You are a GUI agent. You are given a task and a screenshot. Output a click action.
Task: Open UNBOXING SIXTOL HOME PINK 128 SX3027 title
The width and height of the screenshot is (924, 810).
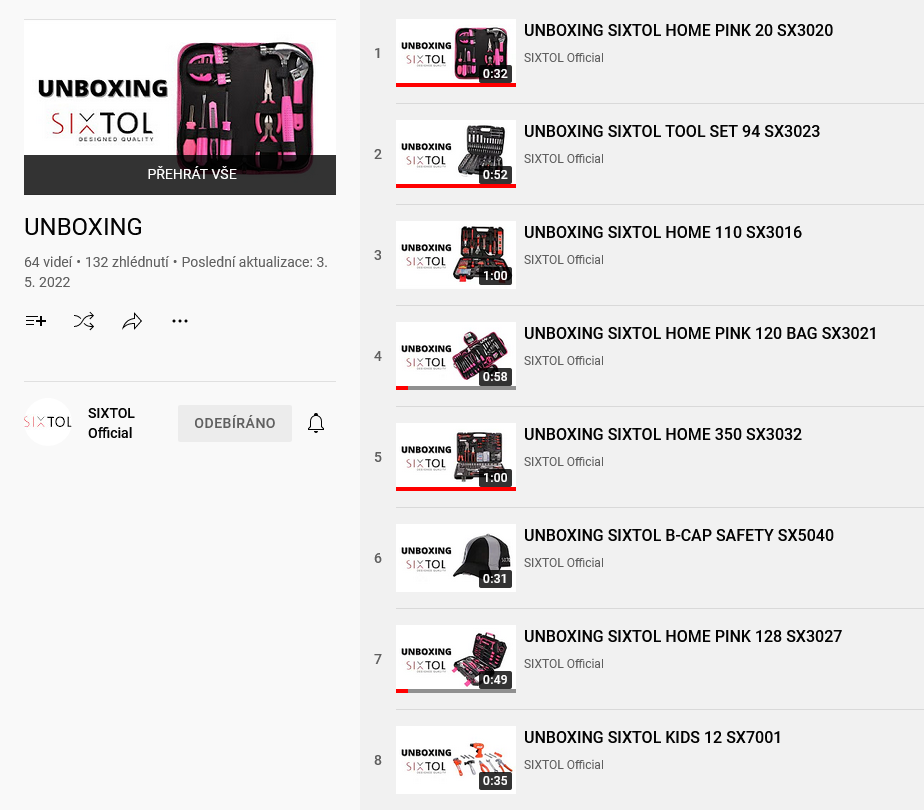[x=683, y=637]
